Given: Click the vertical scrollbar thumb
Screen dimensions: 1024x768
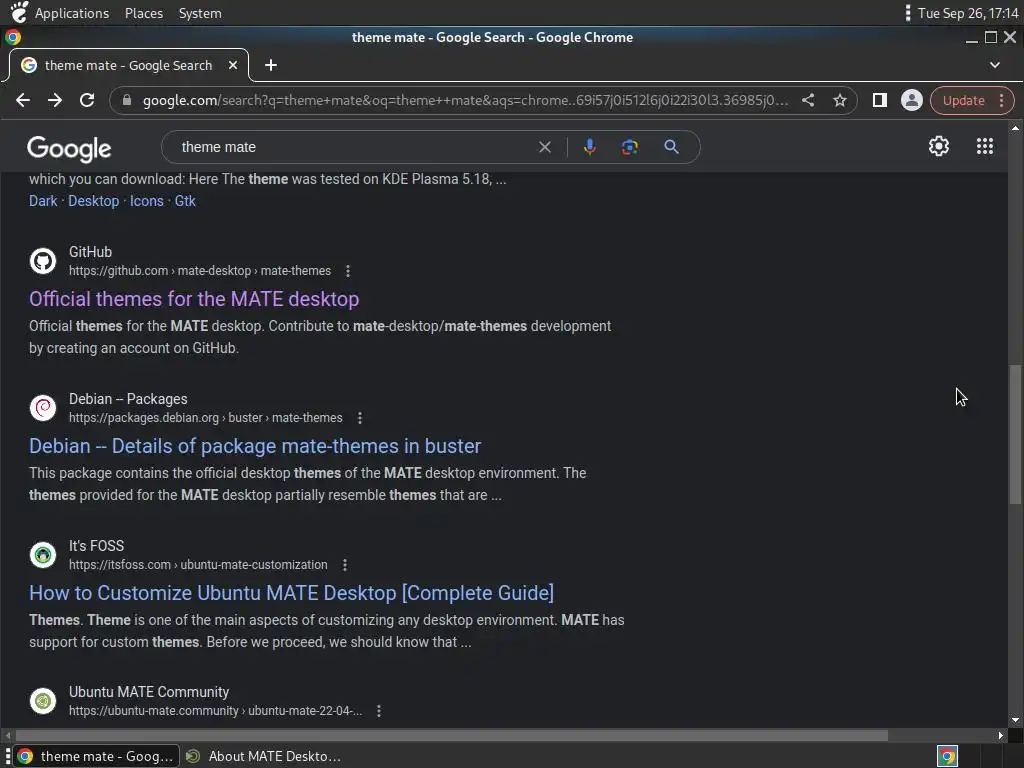Looking at the screenshot, I should click(1014, 434).
